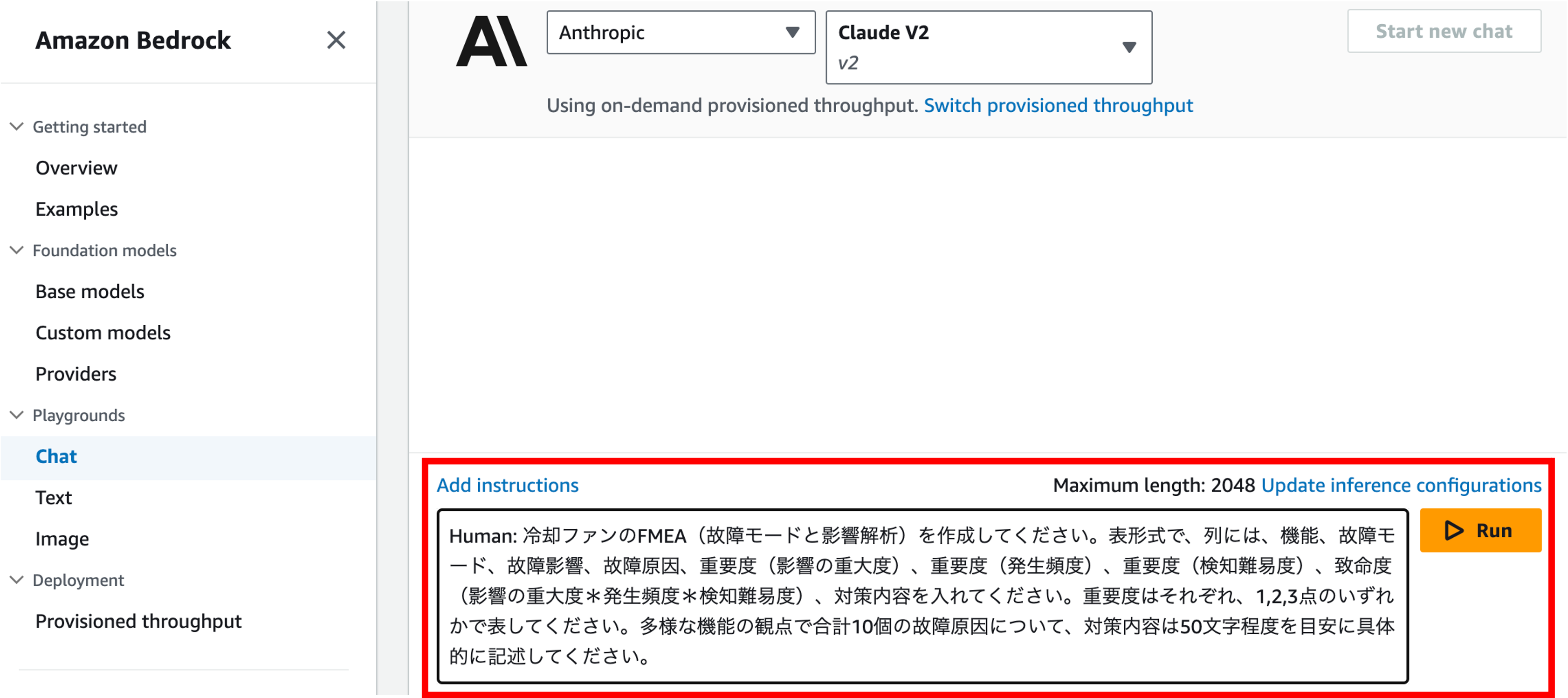Open Switch provisioned throughput link
Screen dimensions: 1568x698
pyautogui.click(x=1058, y=105)
